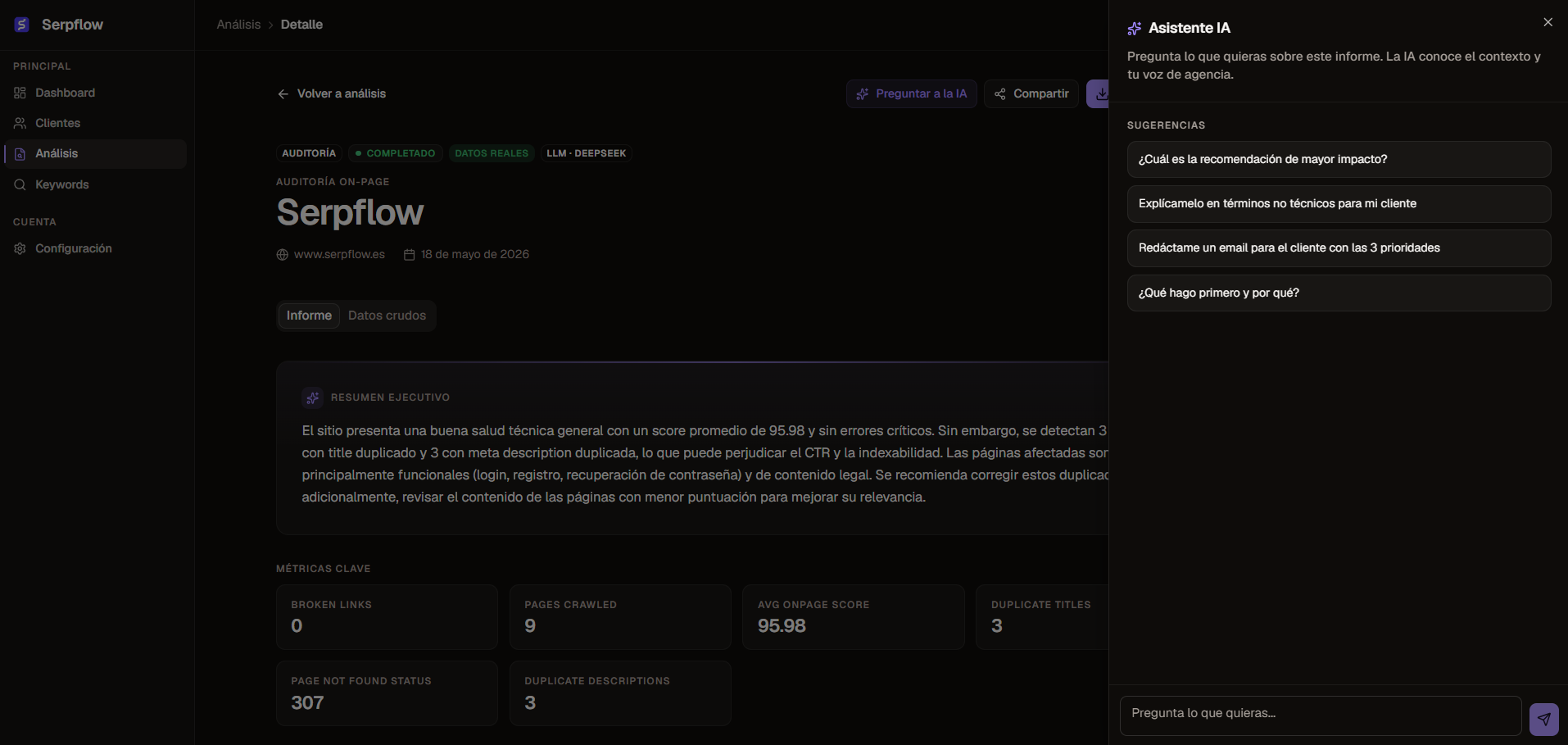Click the Resumen Ejecutivo sparkle icon

point(312,397)
